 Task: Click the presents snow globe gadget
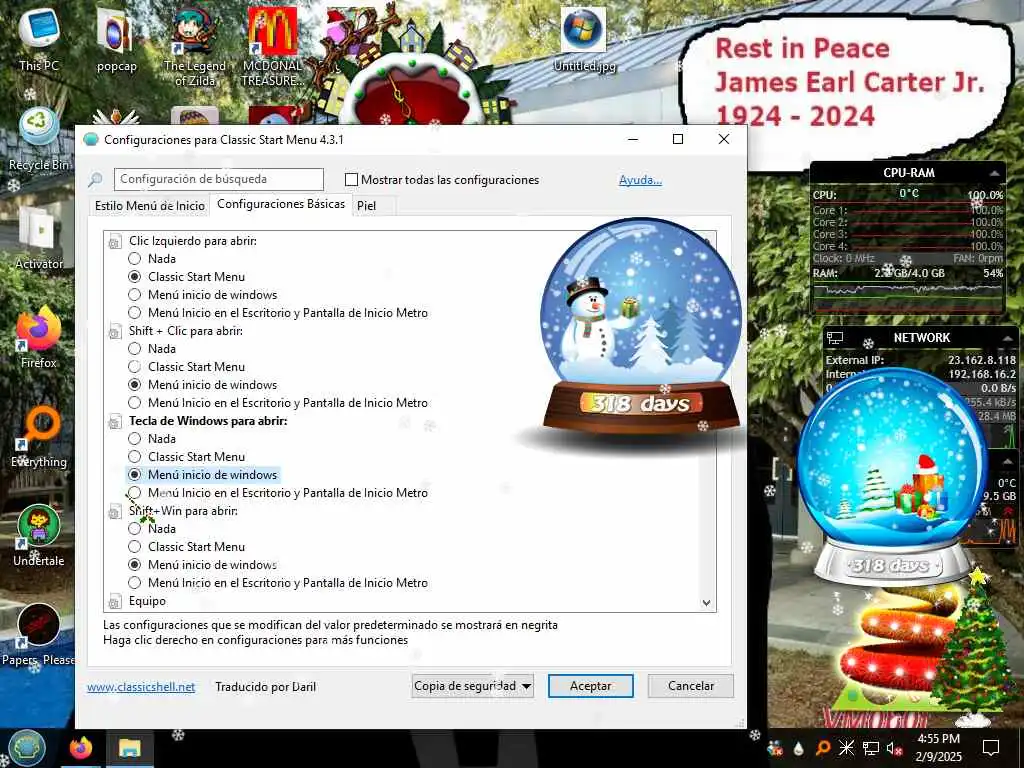tap(891, 475)
